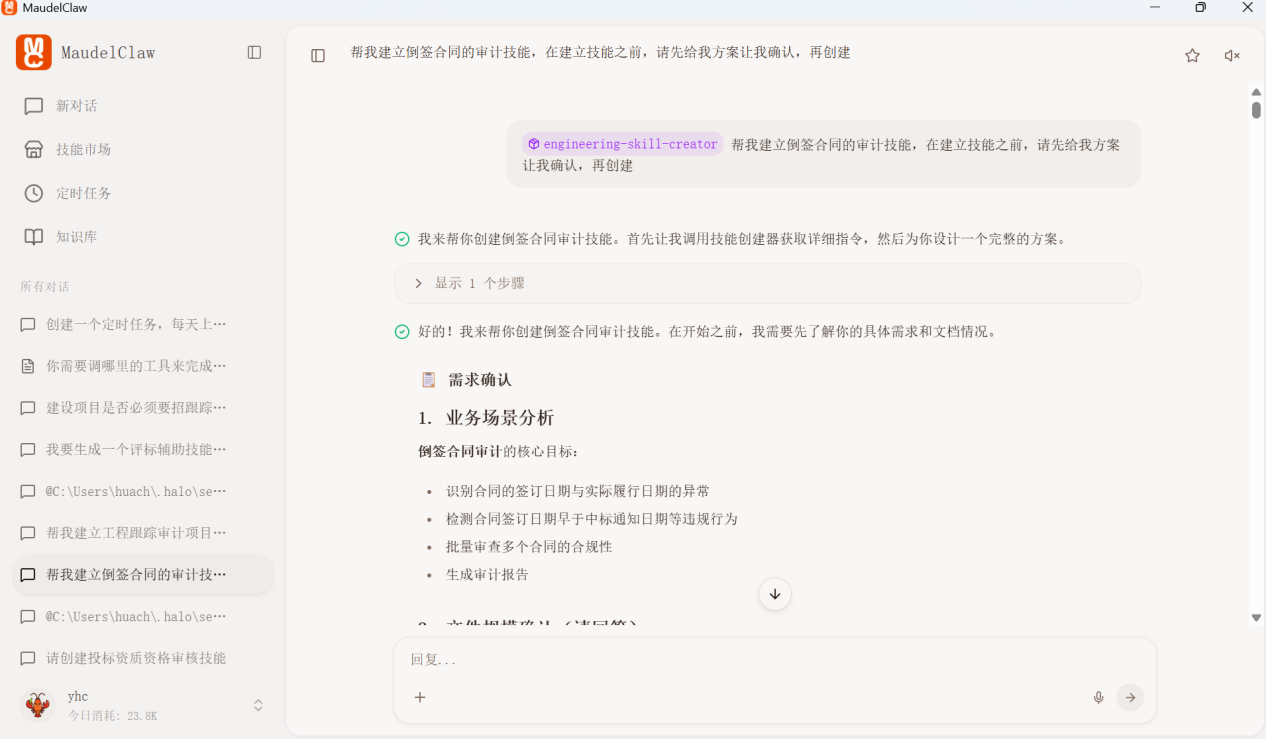Click the MaudelClaw logo icon in sidebar
Image resolution: width=1266 pixels, height=739 pixels.
coord(34,52)
